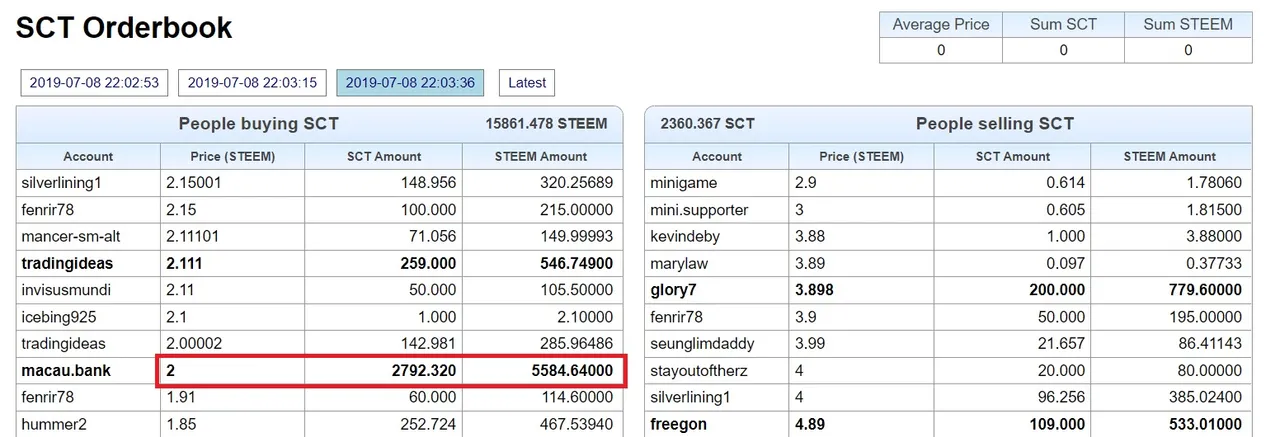1280x437 pixels.
Task: Click SCT Amount header in selling table
Action: coord(1012,156)
